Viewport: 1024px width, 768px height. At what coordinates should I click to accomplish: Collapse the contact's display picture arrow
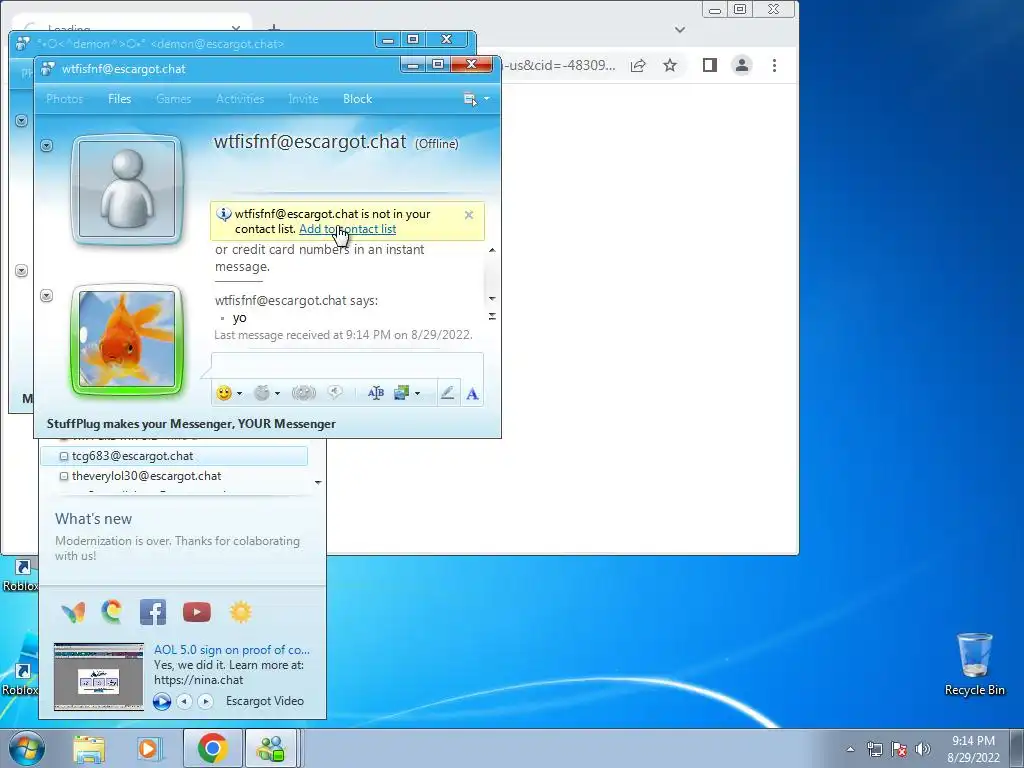[46, 146]
